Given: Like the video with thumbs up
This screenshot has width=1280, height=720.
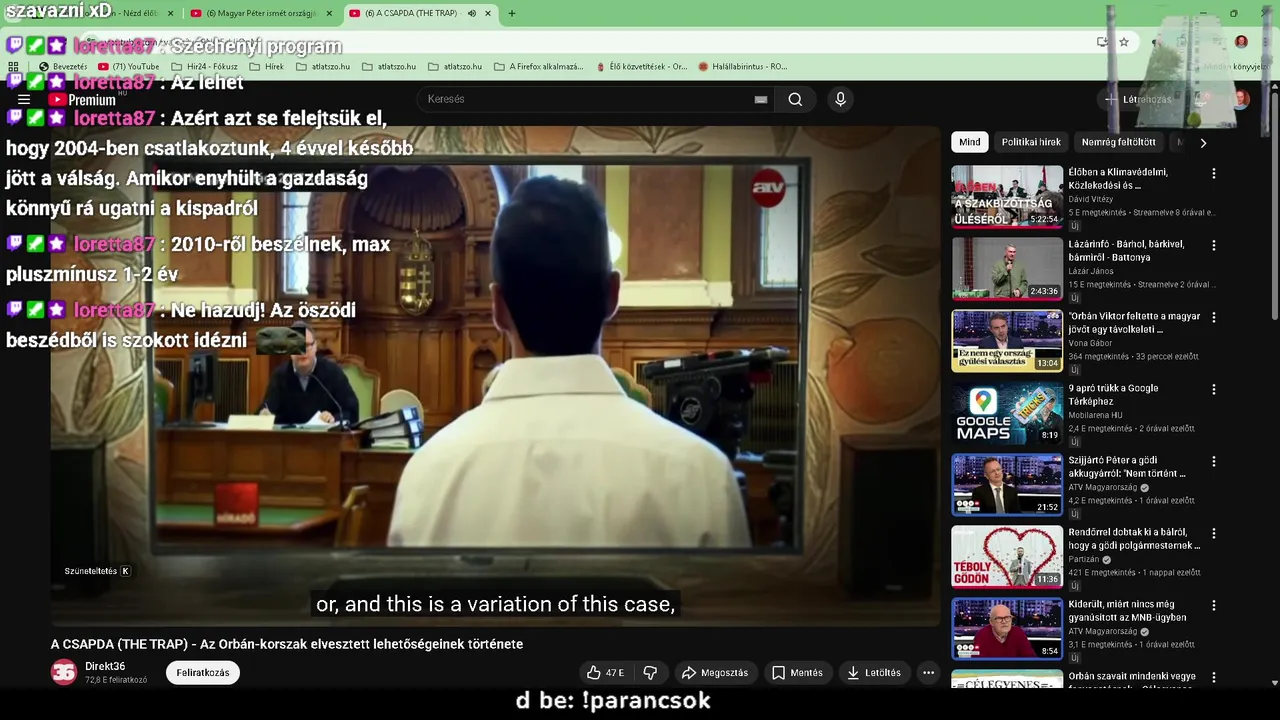Looking at the screenshot, I should pyautogui.click(x=605, y=673).
